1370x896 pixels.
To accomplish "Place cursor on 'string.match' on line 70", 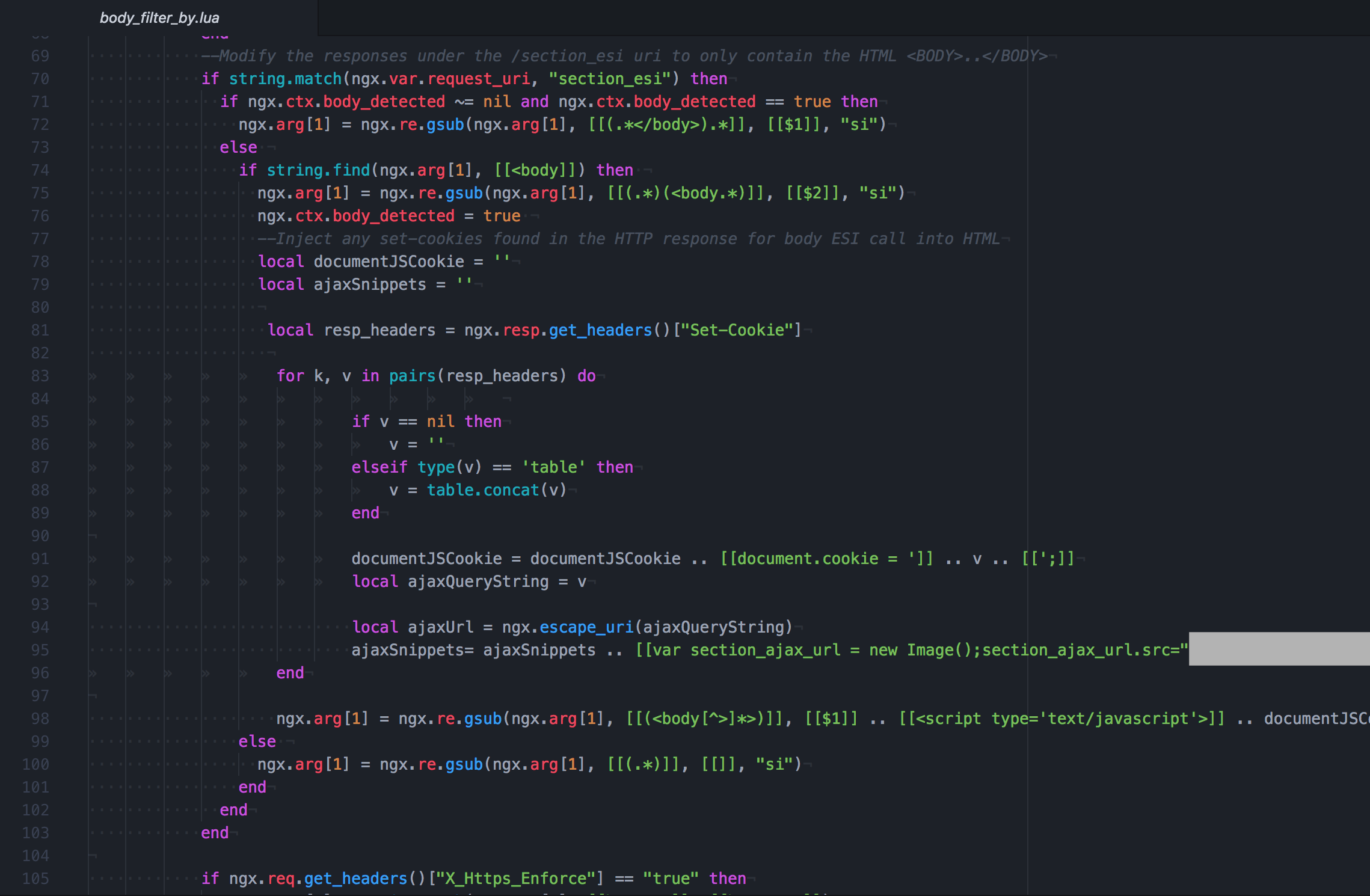I will pyautogui.click(x=286, y=79).
